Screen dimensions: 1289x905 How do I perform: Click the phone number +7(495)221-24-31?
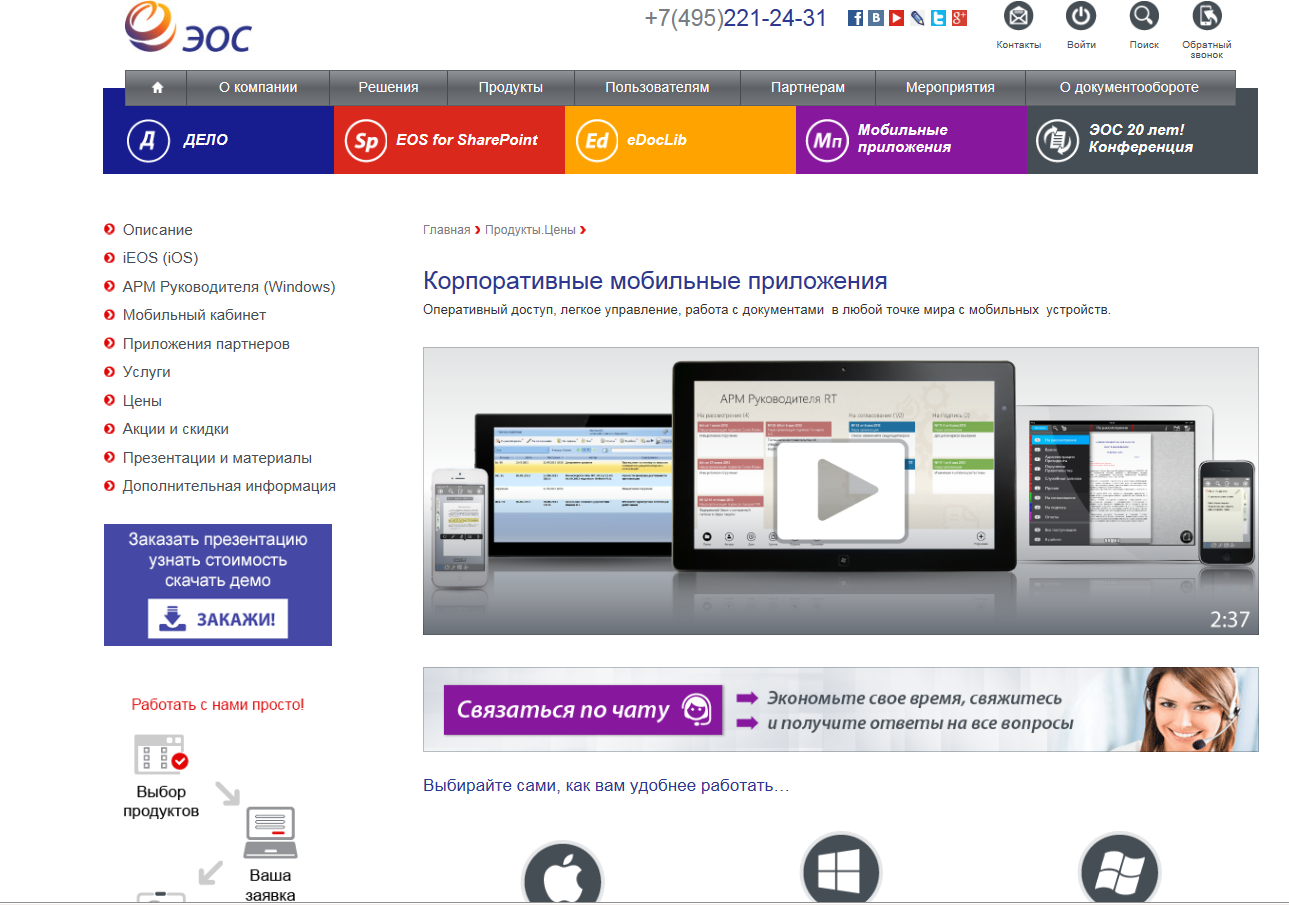pos(736,18)
